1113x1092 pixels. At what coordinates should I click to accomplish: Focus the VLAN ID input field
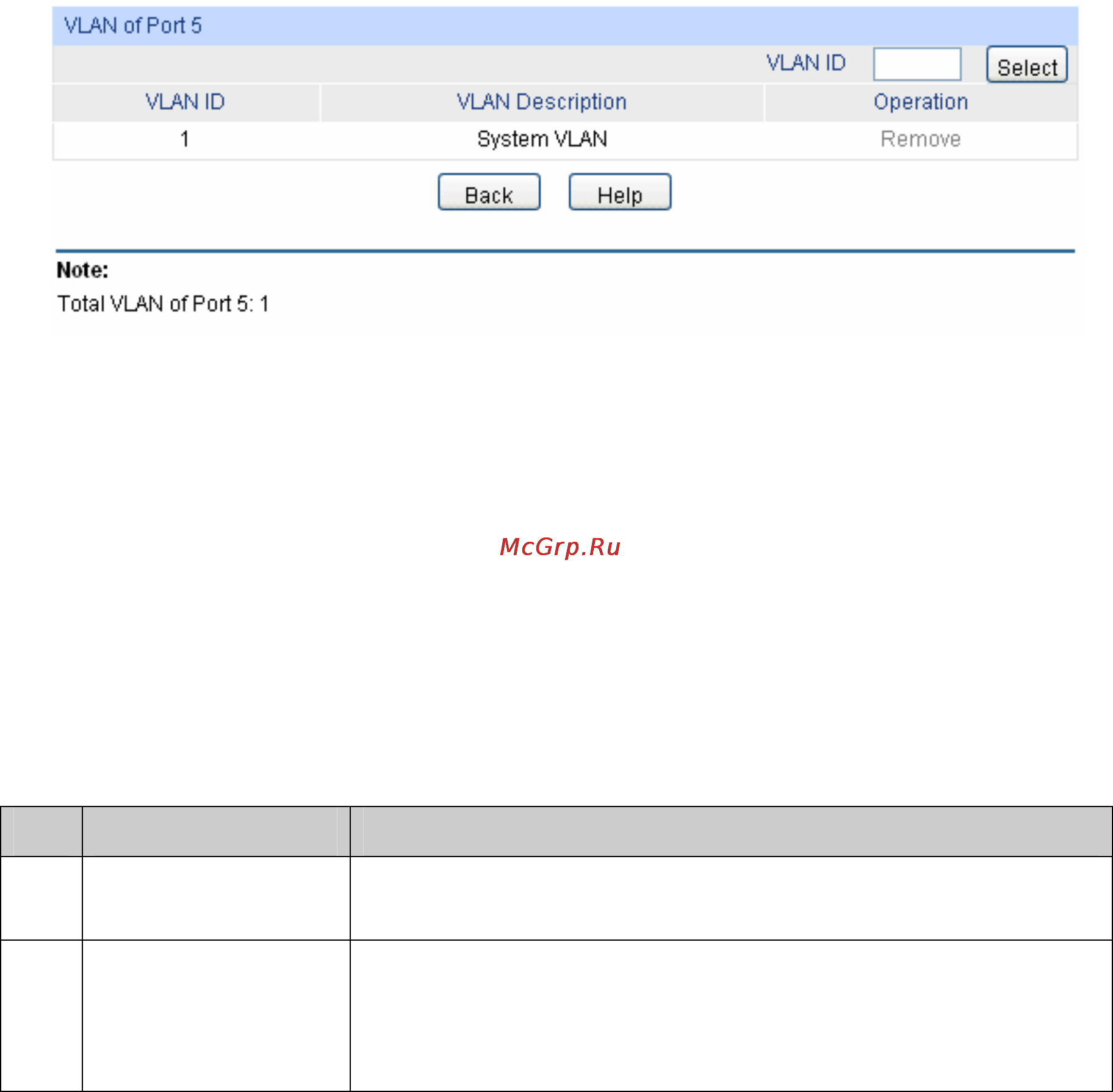(917, 64)
